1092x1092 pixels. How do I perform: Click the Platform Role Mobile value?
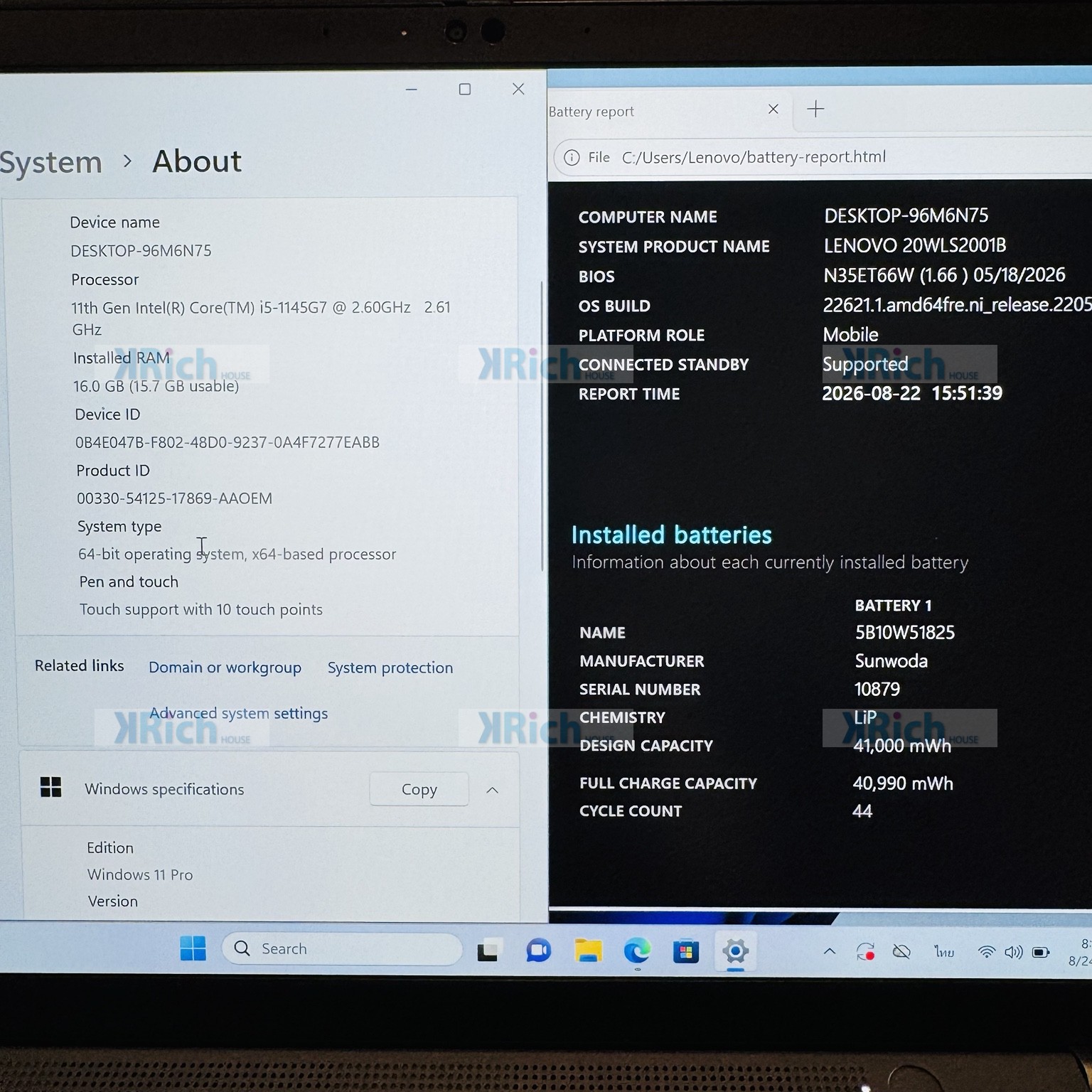tap(850, 334)
